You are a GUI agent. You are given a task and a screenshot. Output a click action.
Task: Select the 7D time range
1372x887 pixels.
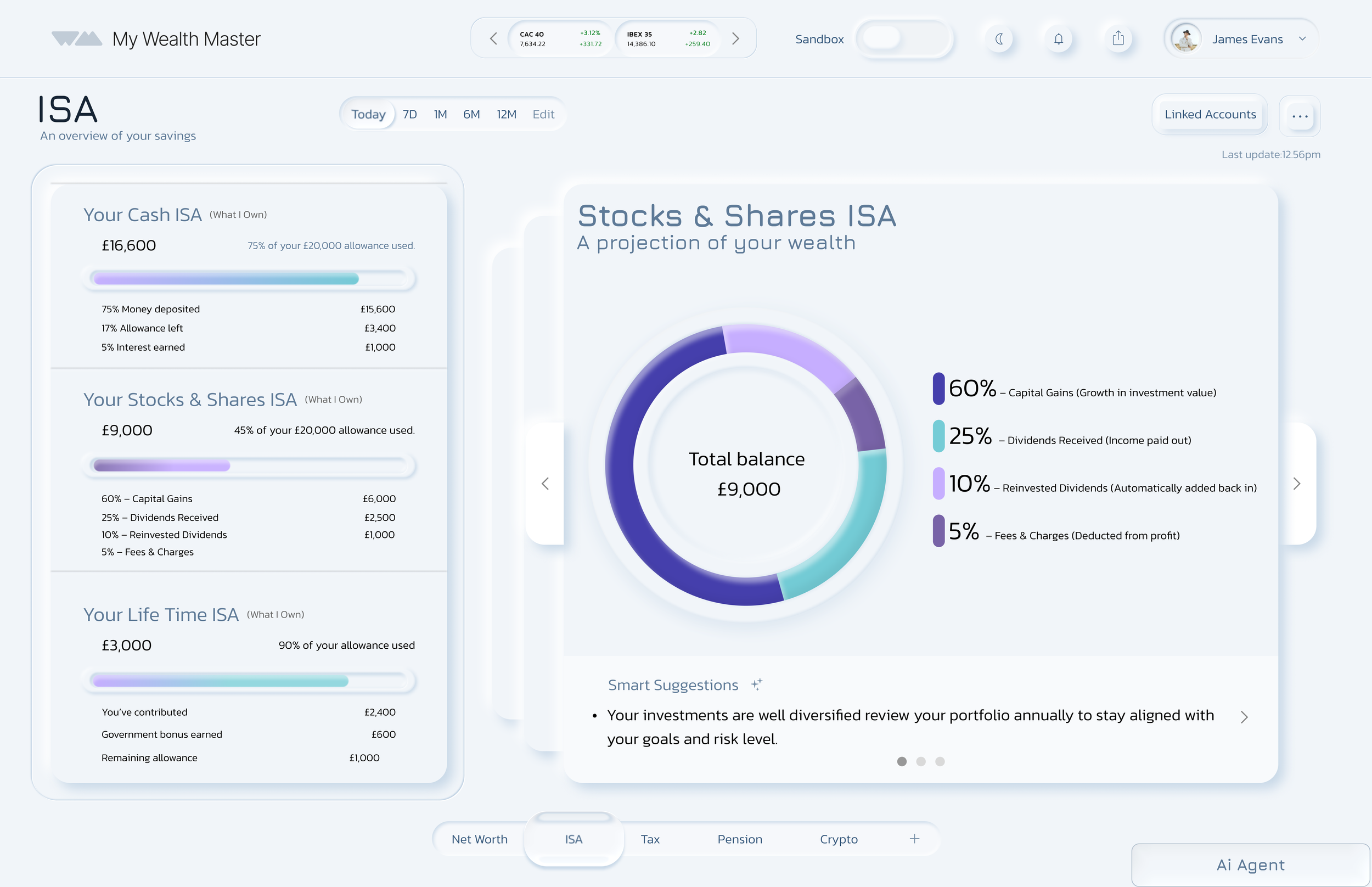(x=409, y=114)
